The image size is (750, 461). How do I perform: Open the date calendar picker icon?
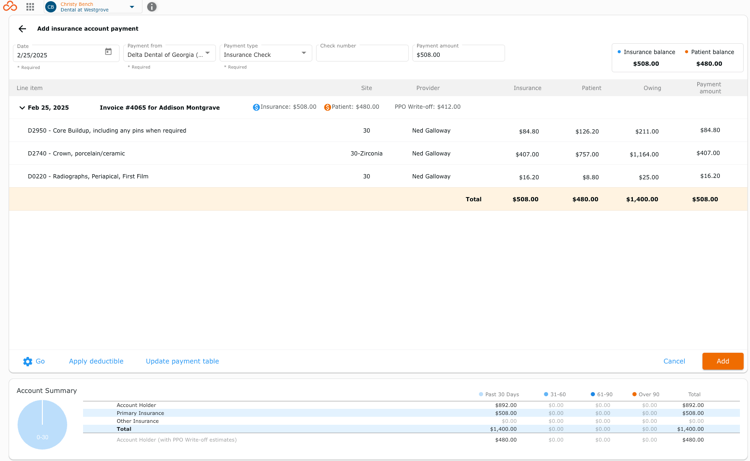click(x=109, y=52)
